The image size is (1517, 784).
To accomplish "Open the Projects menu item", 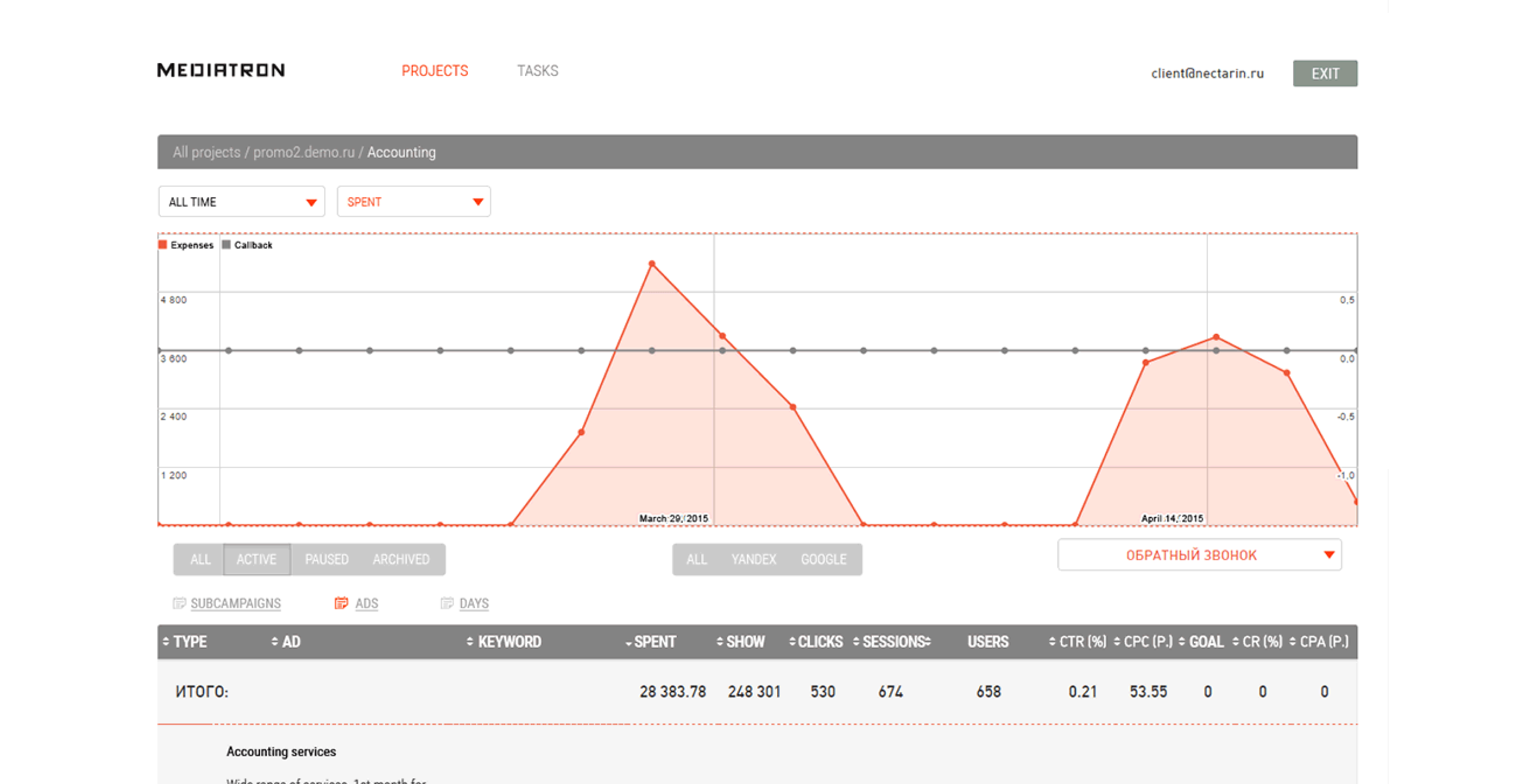I will 435,71.
